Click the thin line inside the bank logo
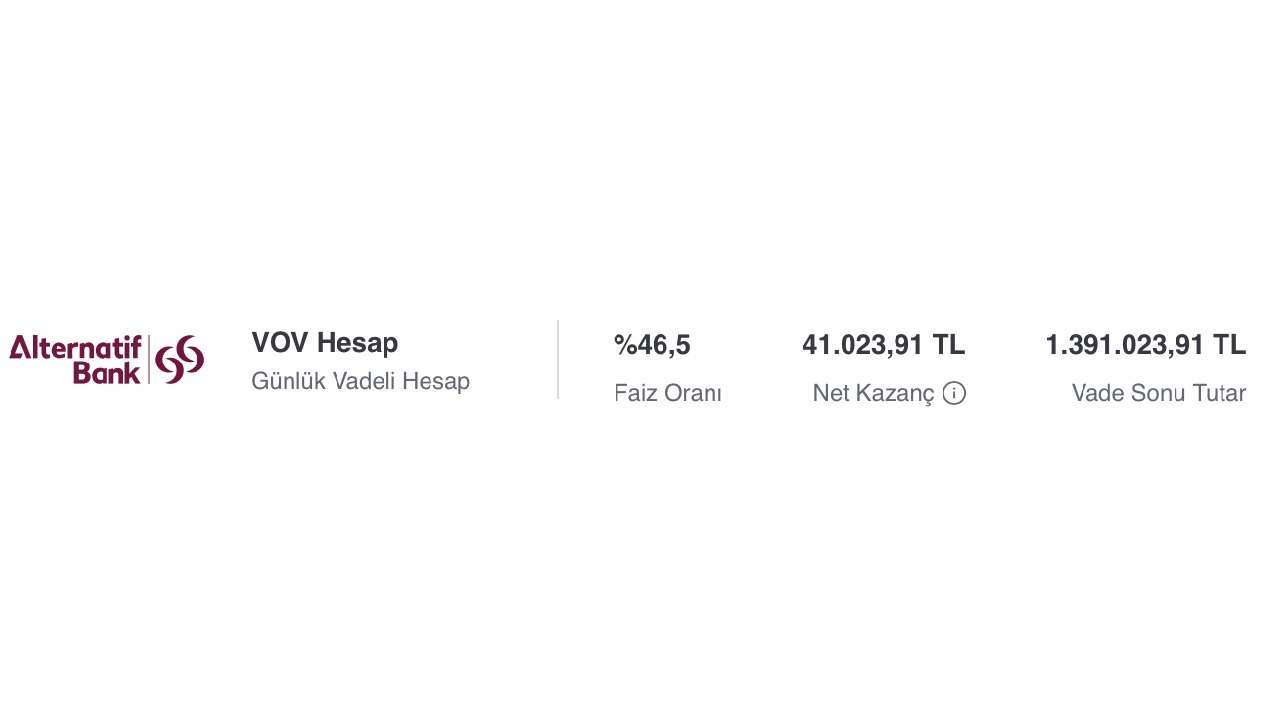The width and height of the screenshot is (1280, 720). click(x=149, y=359)
